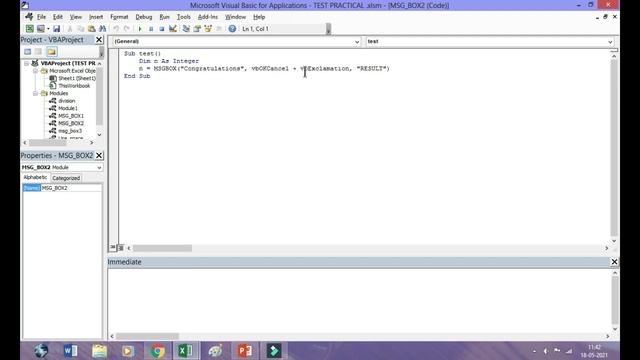Open the File menu
Viewport: 640px width, 360px height.
[41, 17]
